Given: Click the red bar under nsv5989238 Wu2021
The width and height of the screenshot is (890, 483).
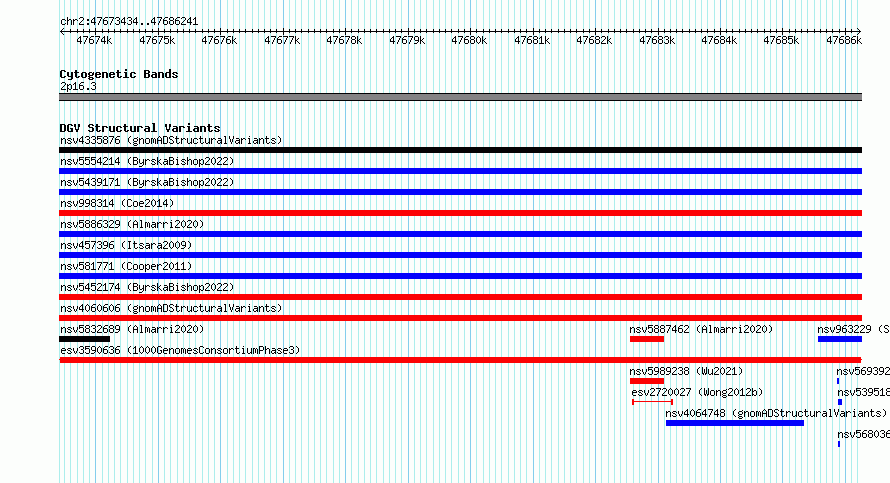Looking at the screenshot, I should pyautogui.click(x=647, y=381).
